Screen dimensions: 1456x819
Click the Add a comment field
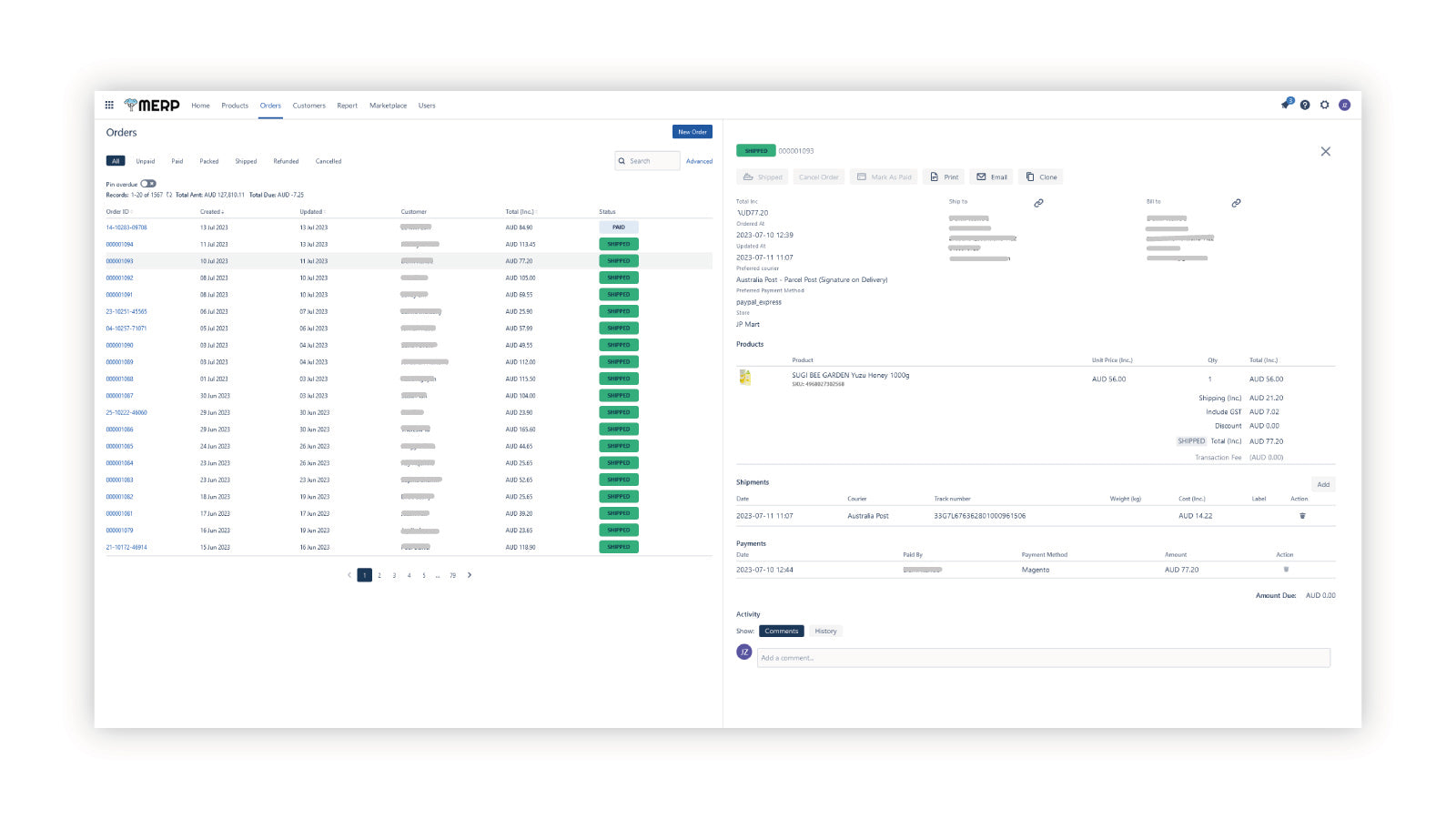[x=1044, y=657]
